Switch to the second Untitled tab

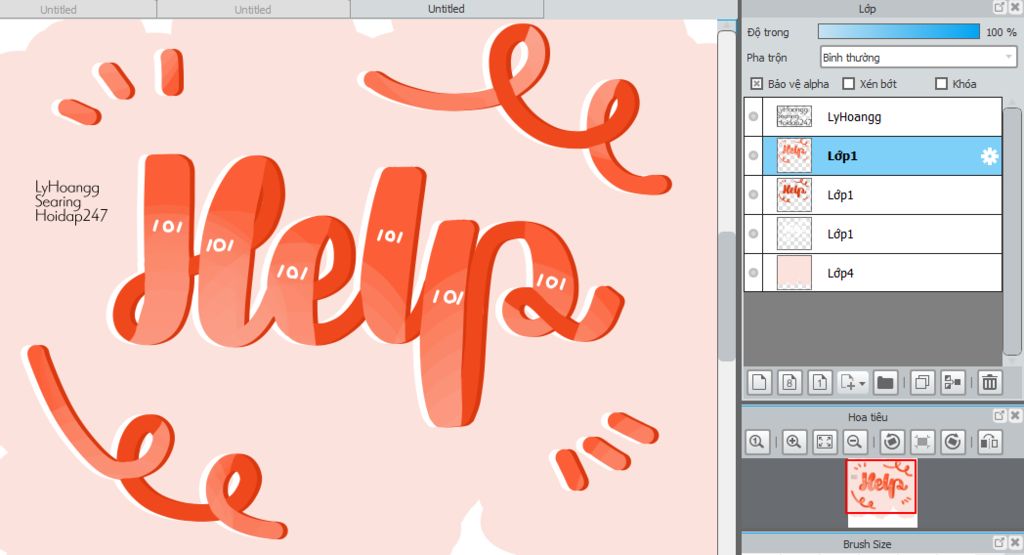click(253, 9)
